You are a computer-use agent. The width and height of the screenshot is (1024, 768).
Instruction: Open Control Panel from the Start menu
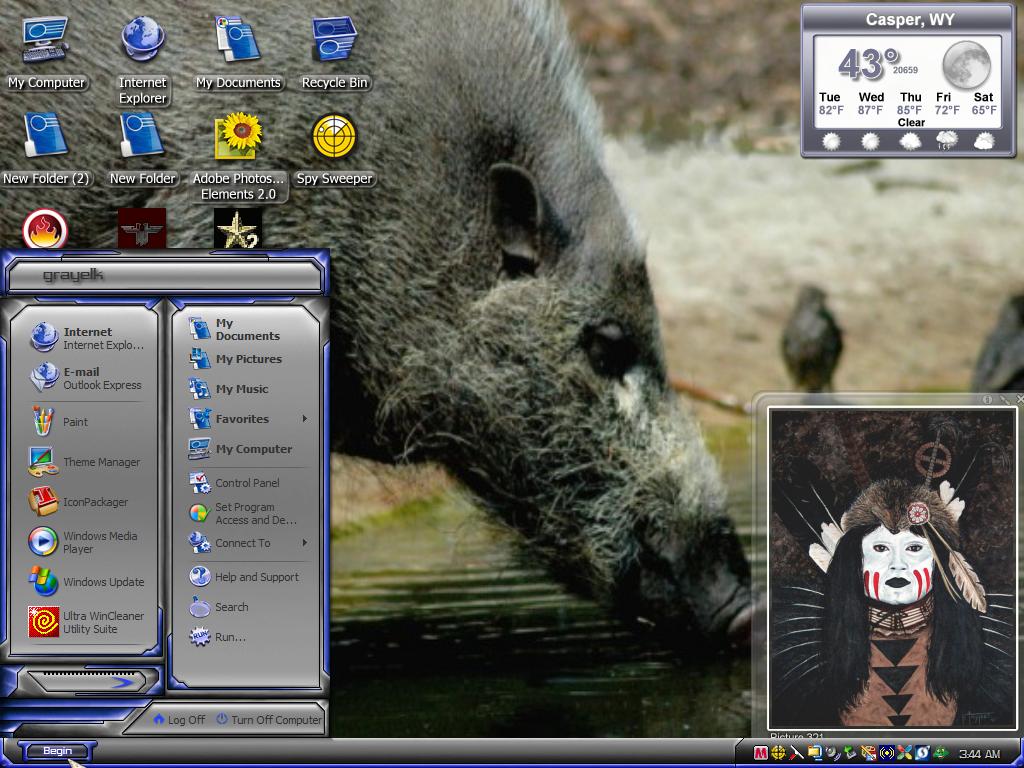coord(248,483)
